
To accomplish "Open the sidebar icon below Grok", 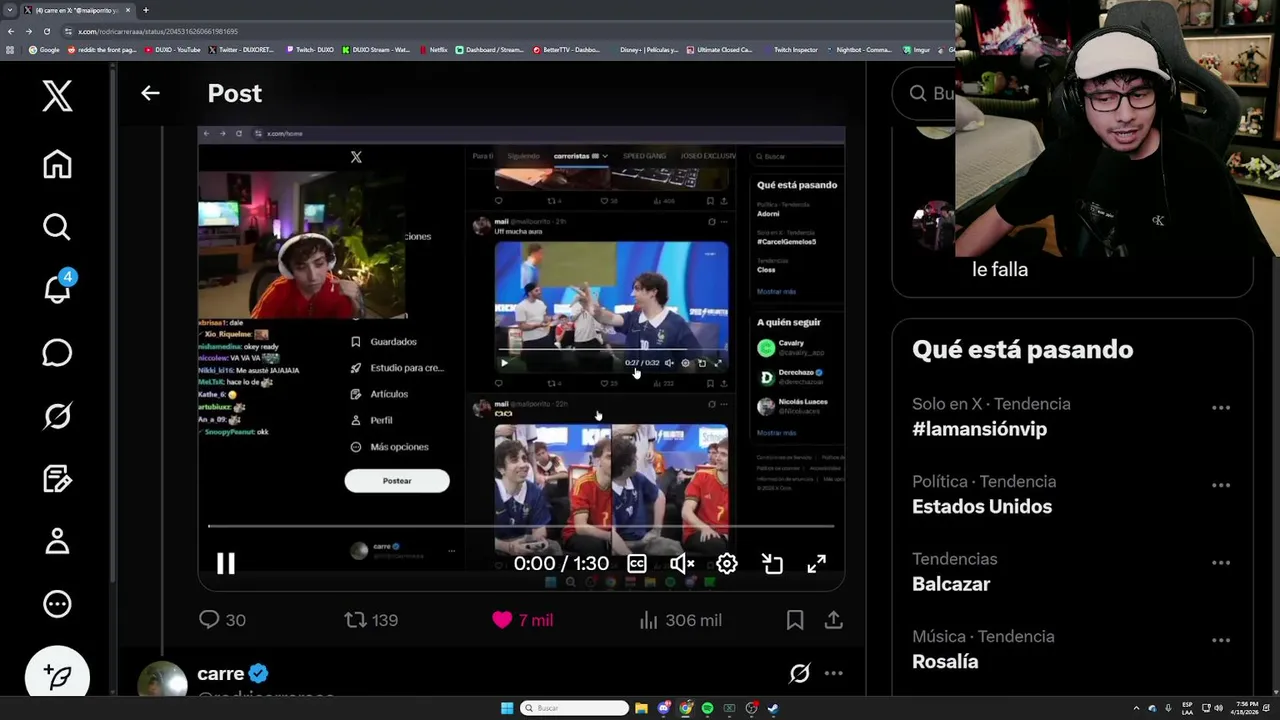I will tap(57, 479).
